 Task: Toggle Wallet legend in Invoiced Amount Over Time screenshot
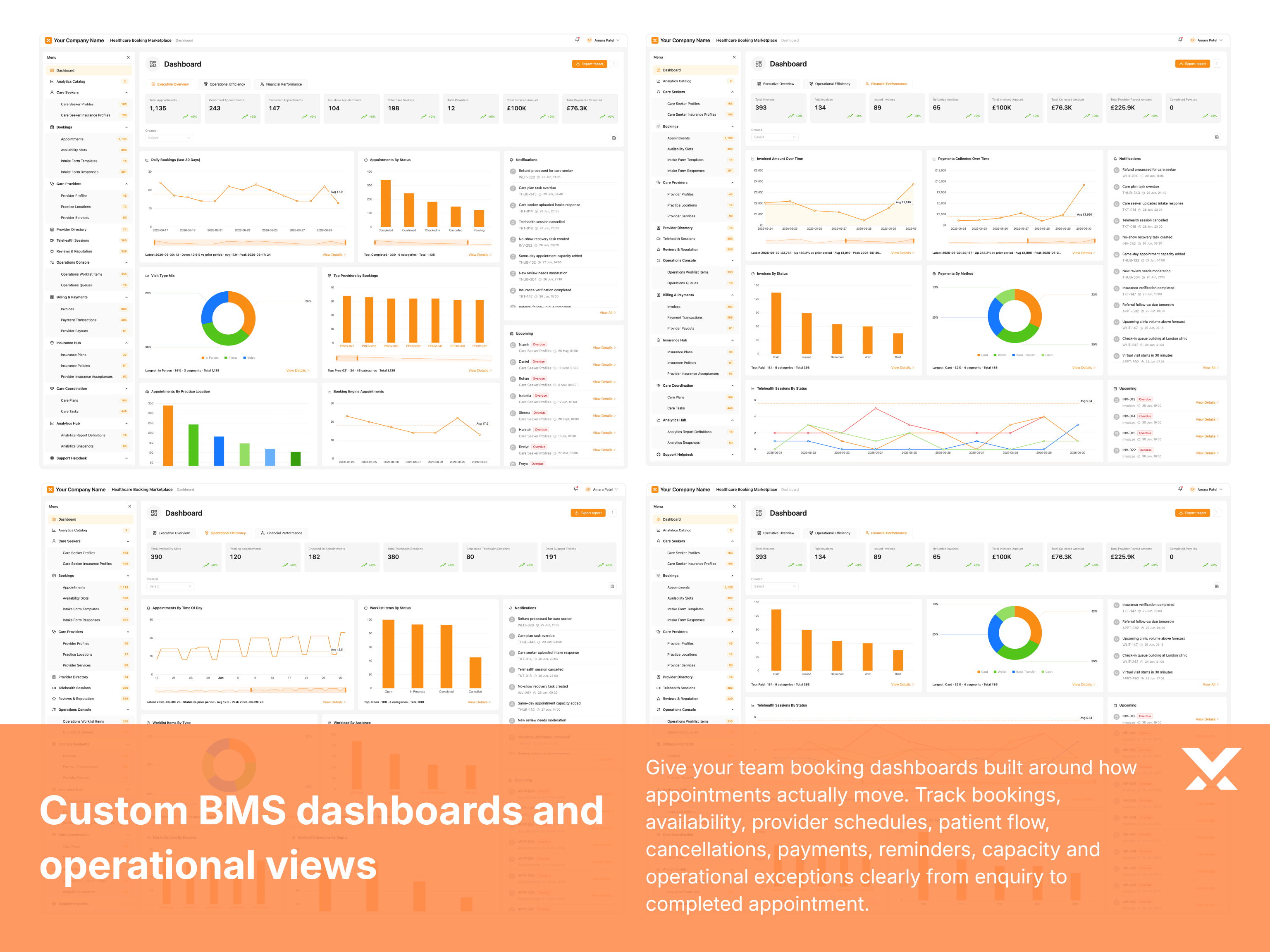coord(1000,355)
